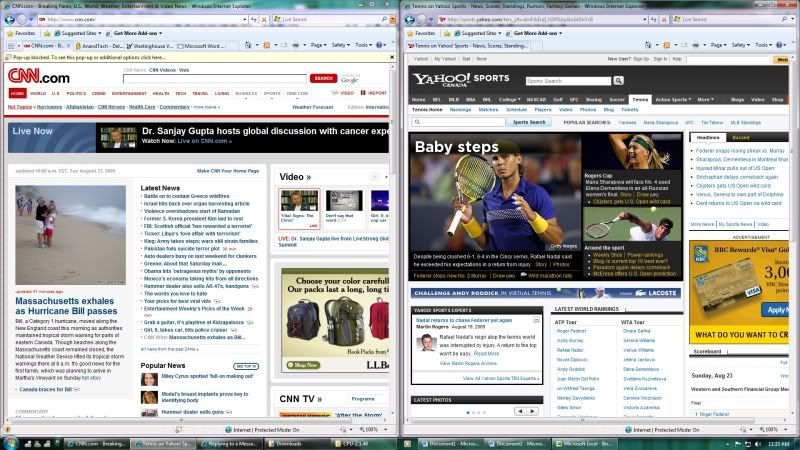This screenshot has width=800, height=450.
Task: Open Rankings in Yahoo tennis sub-navigation
Action: point(460,110)
